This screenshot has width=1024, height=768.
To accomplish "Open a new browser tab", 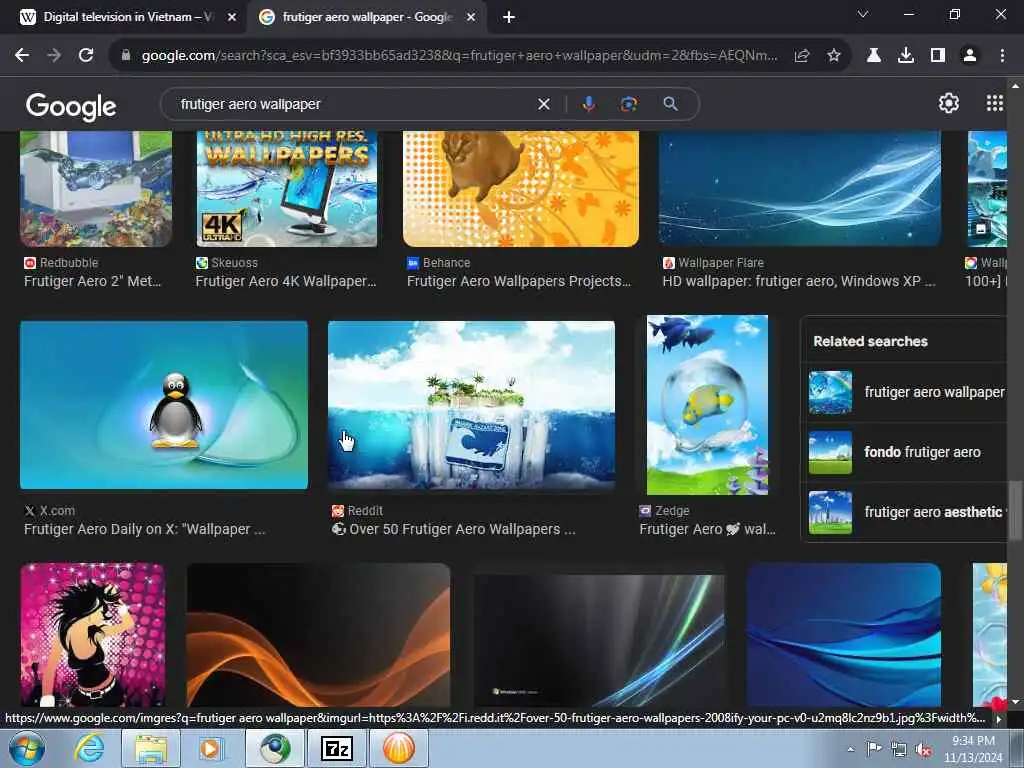I will [x=509, y=18].
